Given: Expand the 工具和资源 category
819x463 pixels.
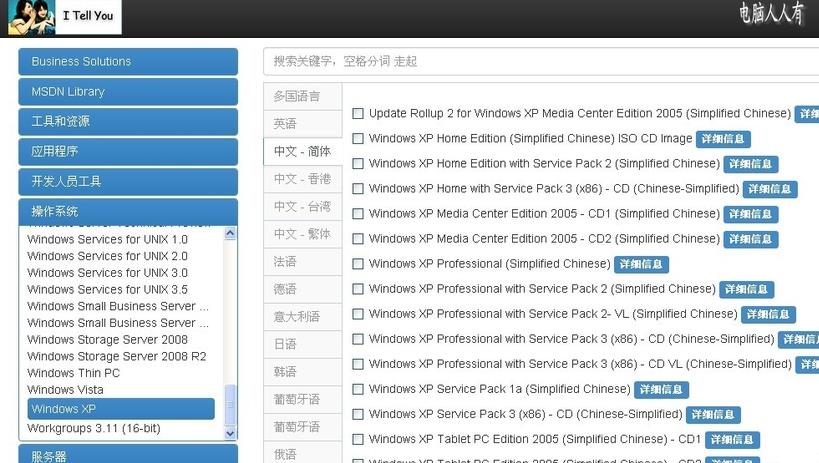Looking at the screenshot, I should [x=128, y=122].
